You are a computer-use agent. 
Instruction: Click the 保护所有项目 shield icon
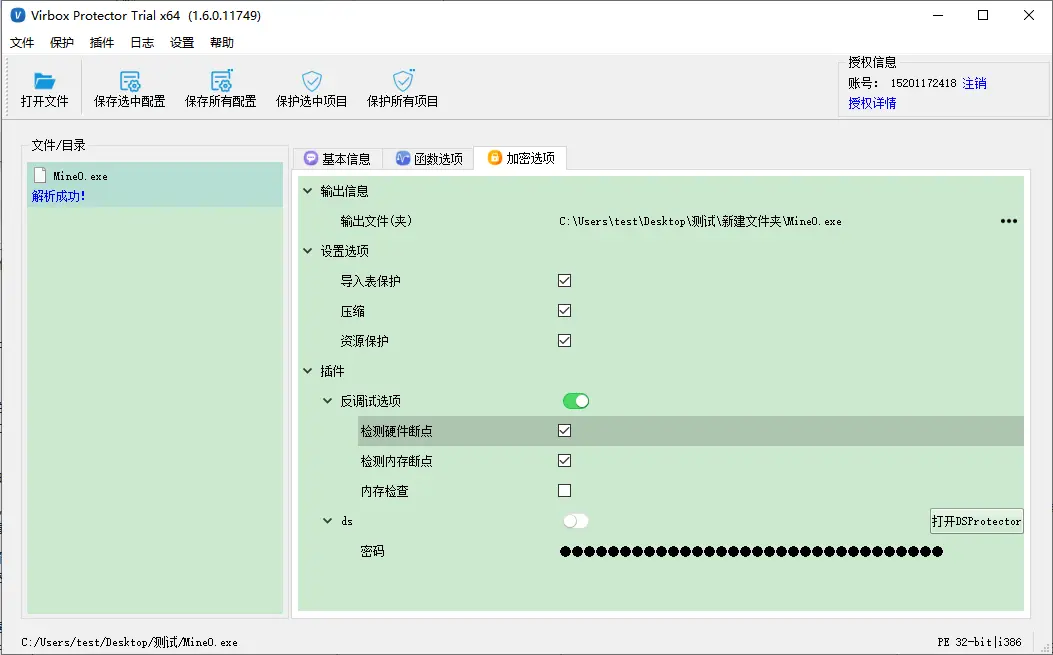403,81
